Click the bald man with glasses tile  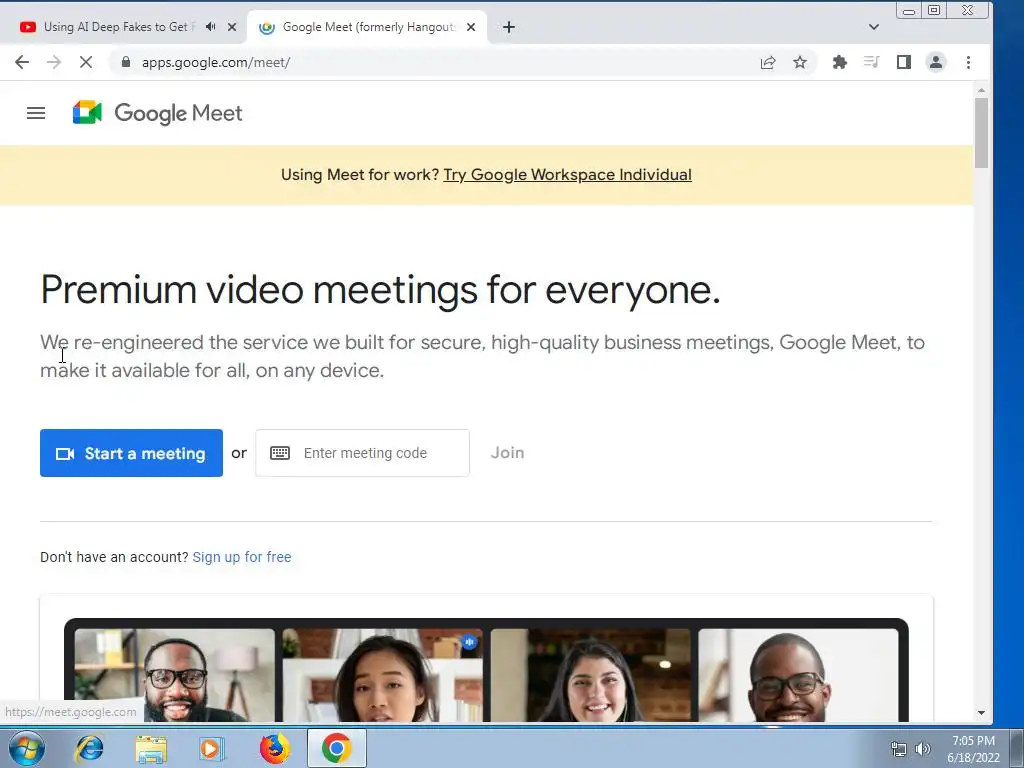click(798, 675)
